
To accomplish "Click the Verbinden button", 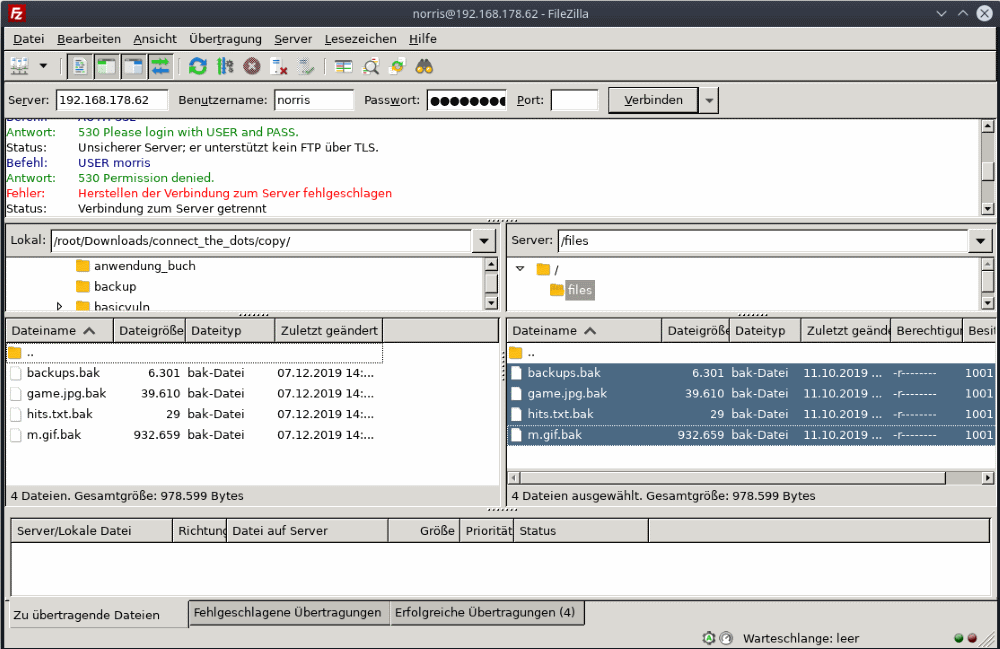I will (653, 100).
